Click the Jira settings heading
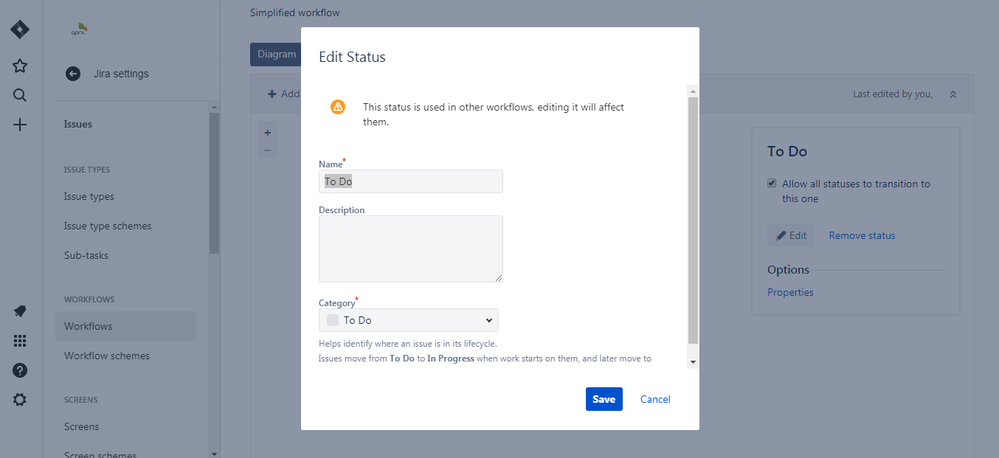Screen dimensions: 999x458 [121, 74]
